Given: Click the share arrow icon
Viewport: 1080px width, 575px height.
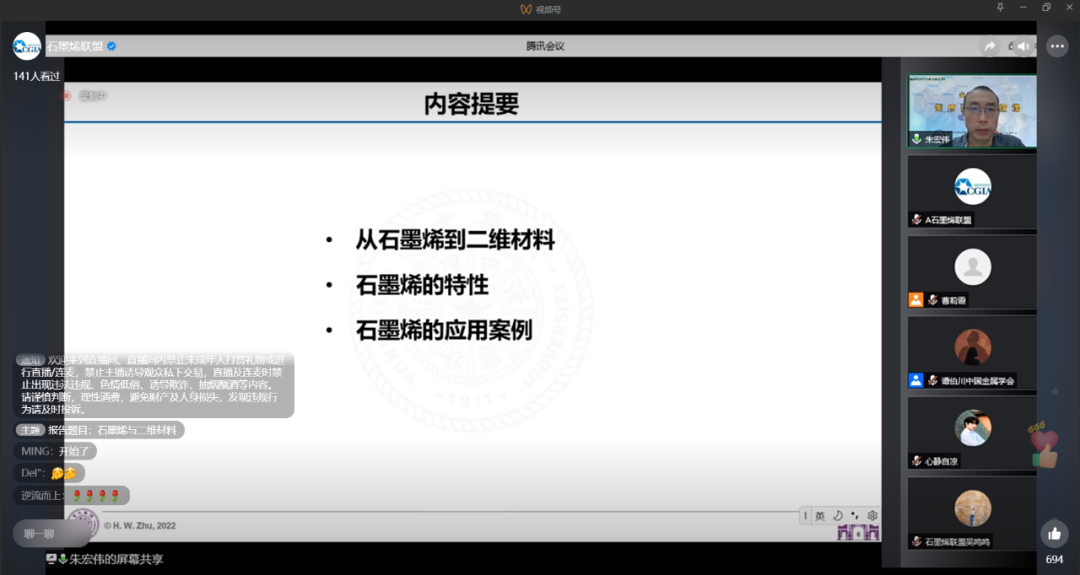Looking at the screenshot, I should coord(990,46).
